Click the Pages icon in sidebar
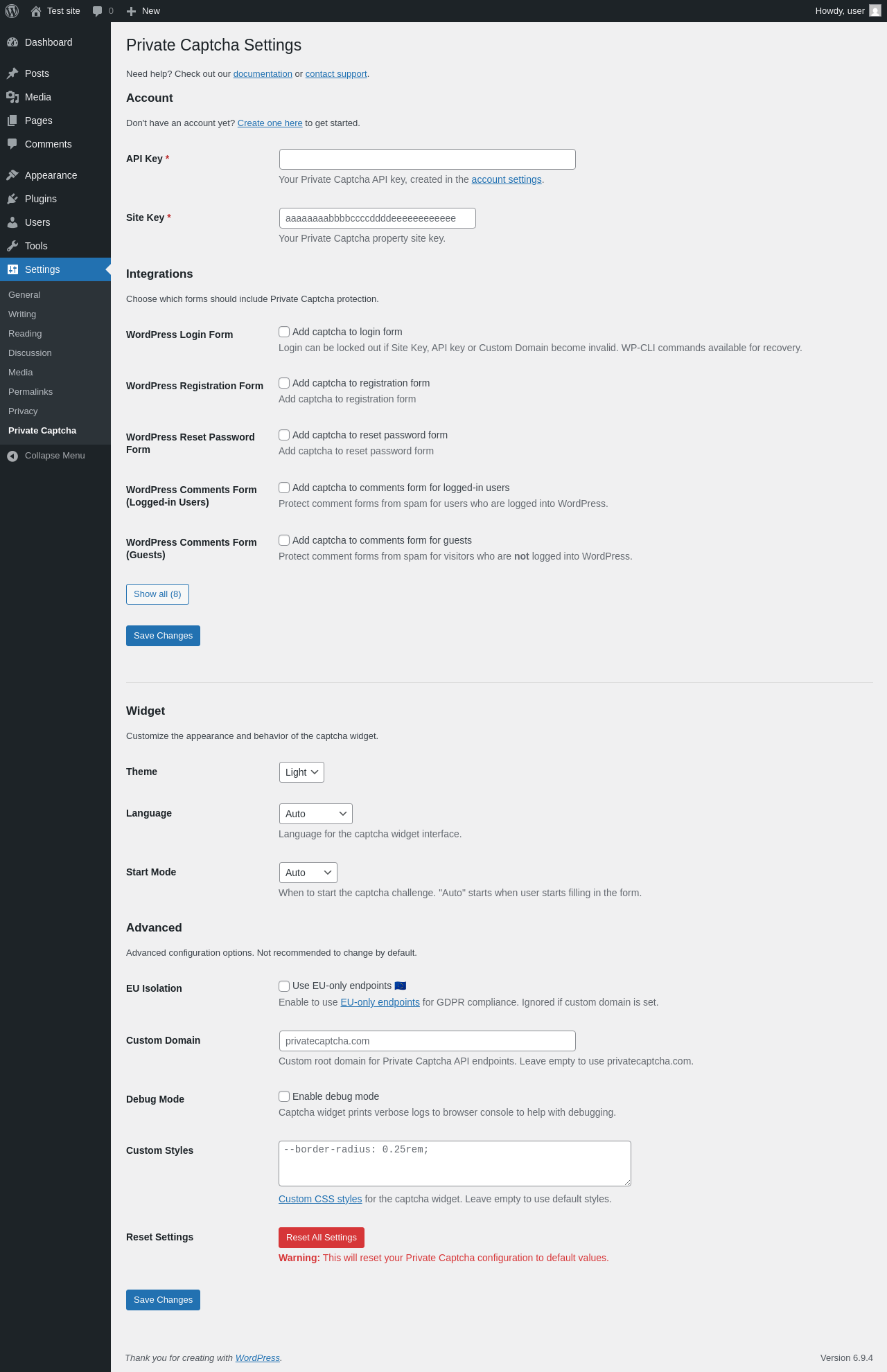The image size is (887, 1372). (12, 121)
